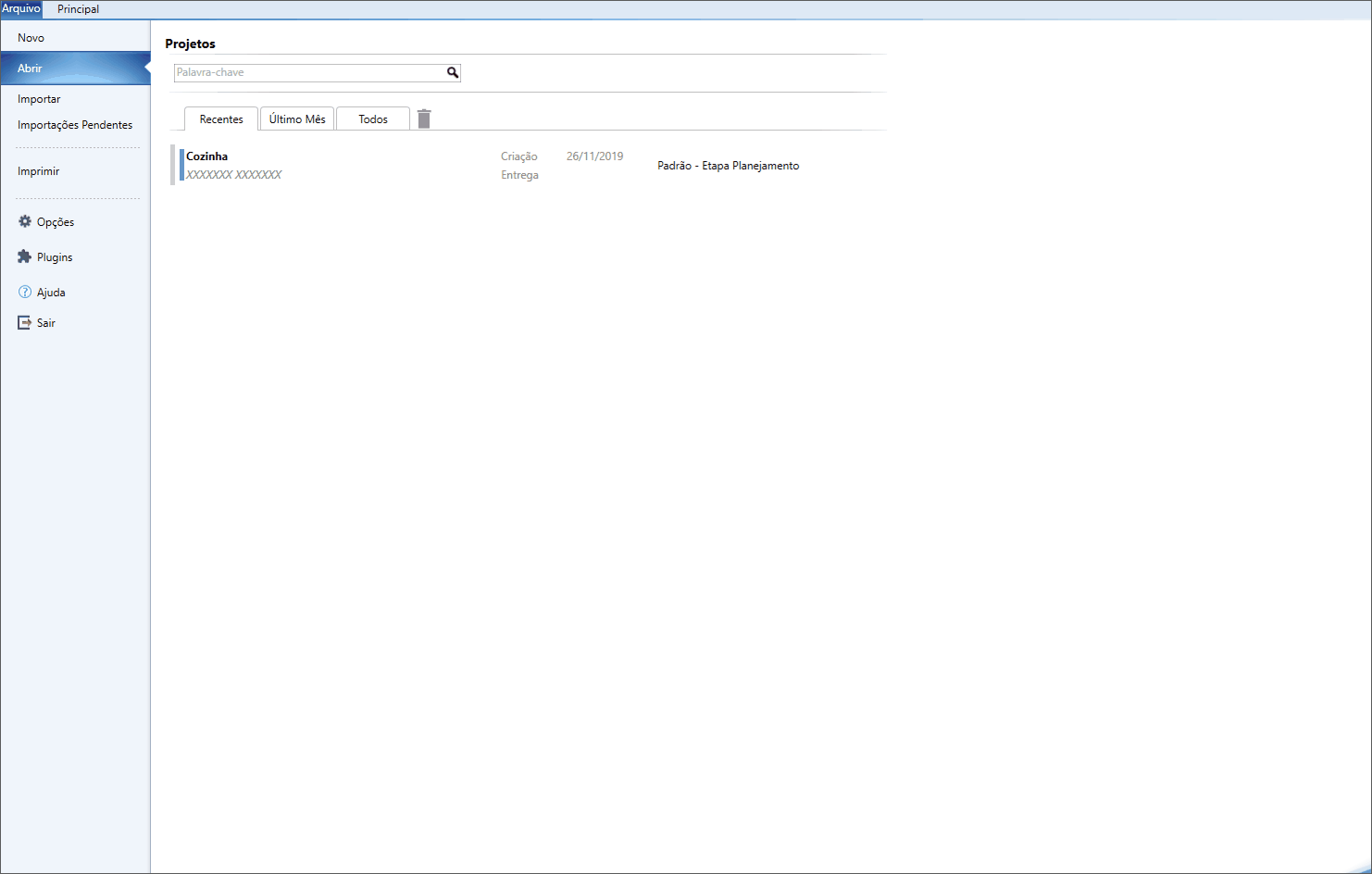This screenshot has width=1372, height=874.
Task: Open the Plugins puzzle icon
Action: pyautogui.click(x=25, y=256)
